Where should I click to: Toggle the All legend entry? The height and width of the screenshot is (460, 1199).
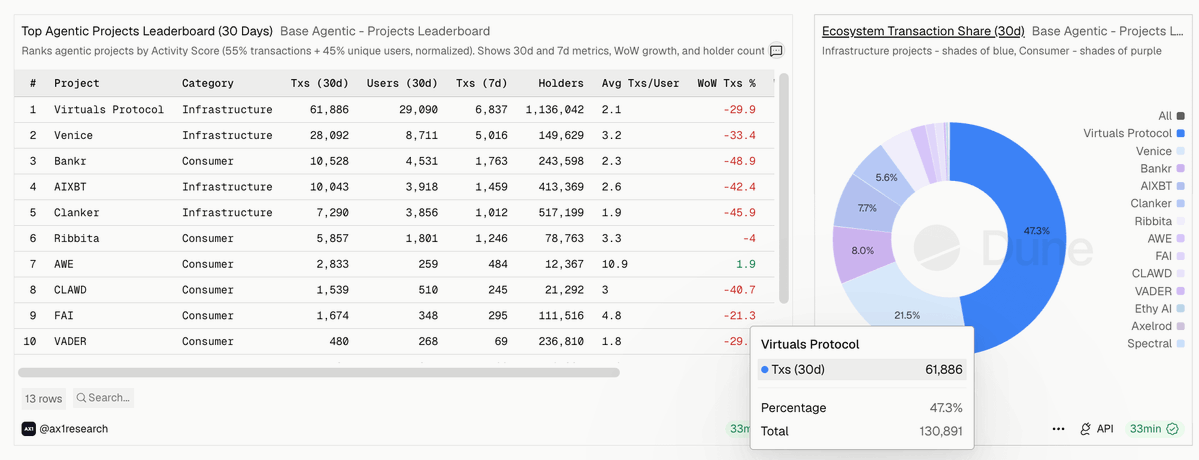[1171, 116]
